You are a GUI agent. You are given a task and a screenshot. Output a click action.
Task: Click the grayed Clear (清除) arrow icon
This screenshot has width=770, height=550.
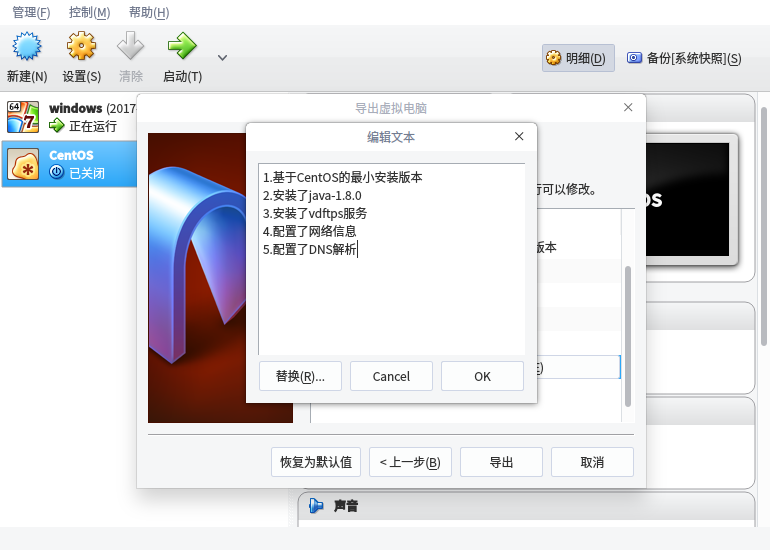(130, 46)
